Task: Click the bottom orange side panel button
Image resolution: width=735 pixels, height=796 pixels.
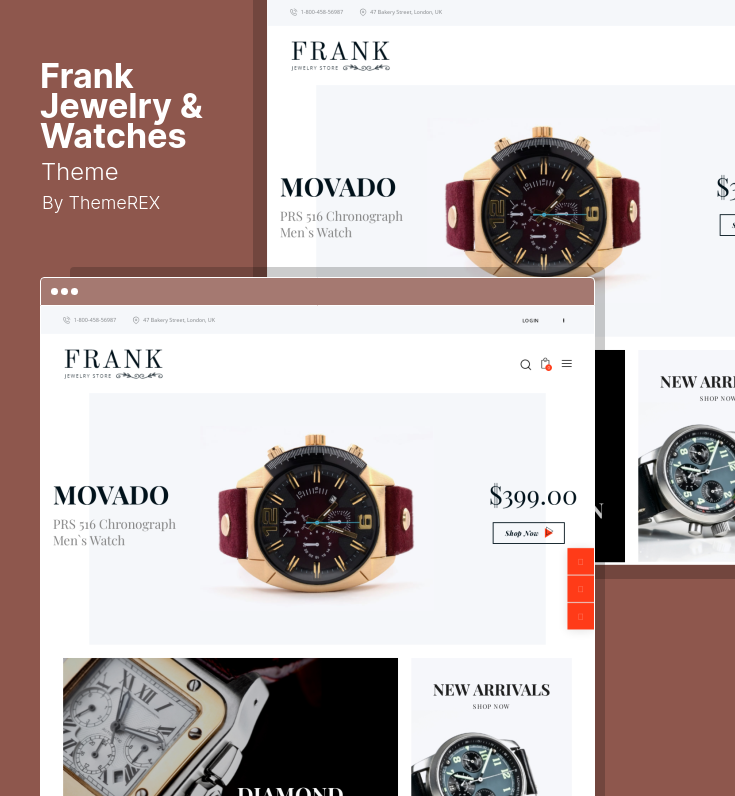Action: coord(580,616)
